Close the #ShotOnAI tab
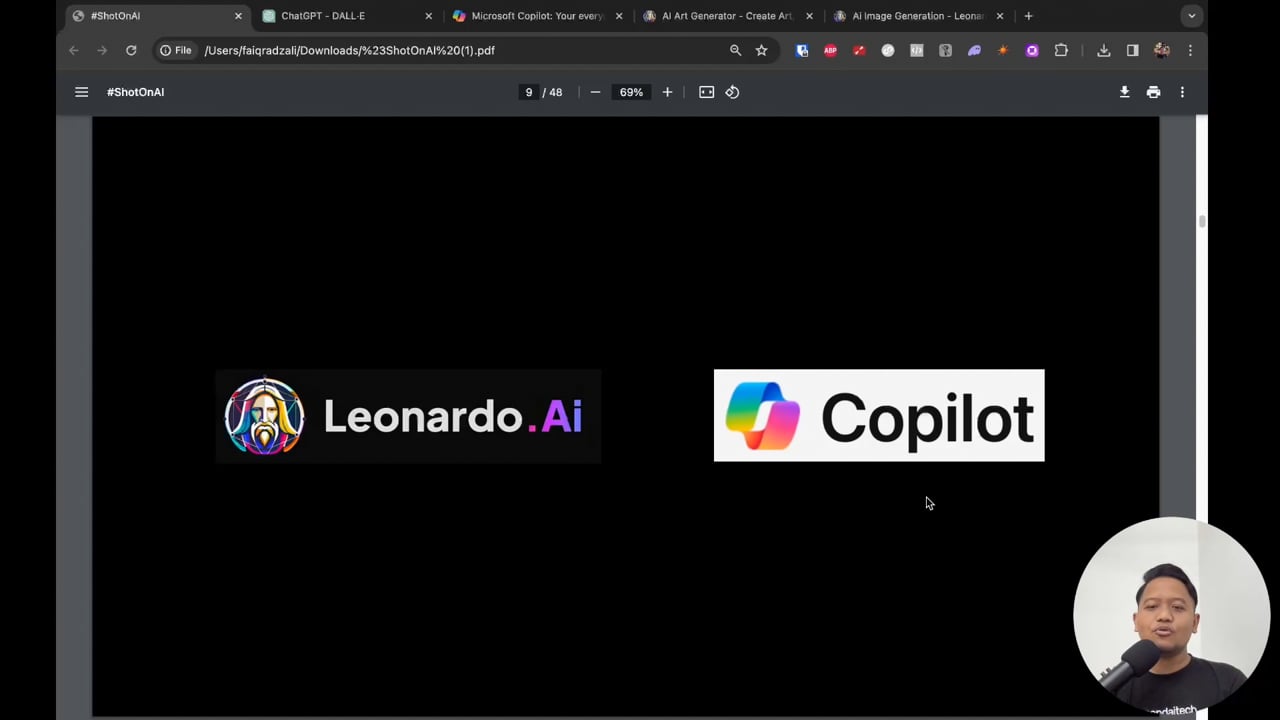The height and width of the screenshot is (720, 1280). [x=238, y=16]
